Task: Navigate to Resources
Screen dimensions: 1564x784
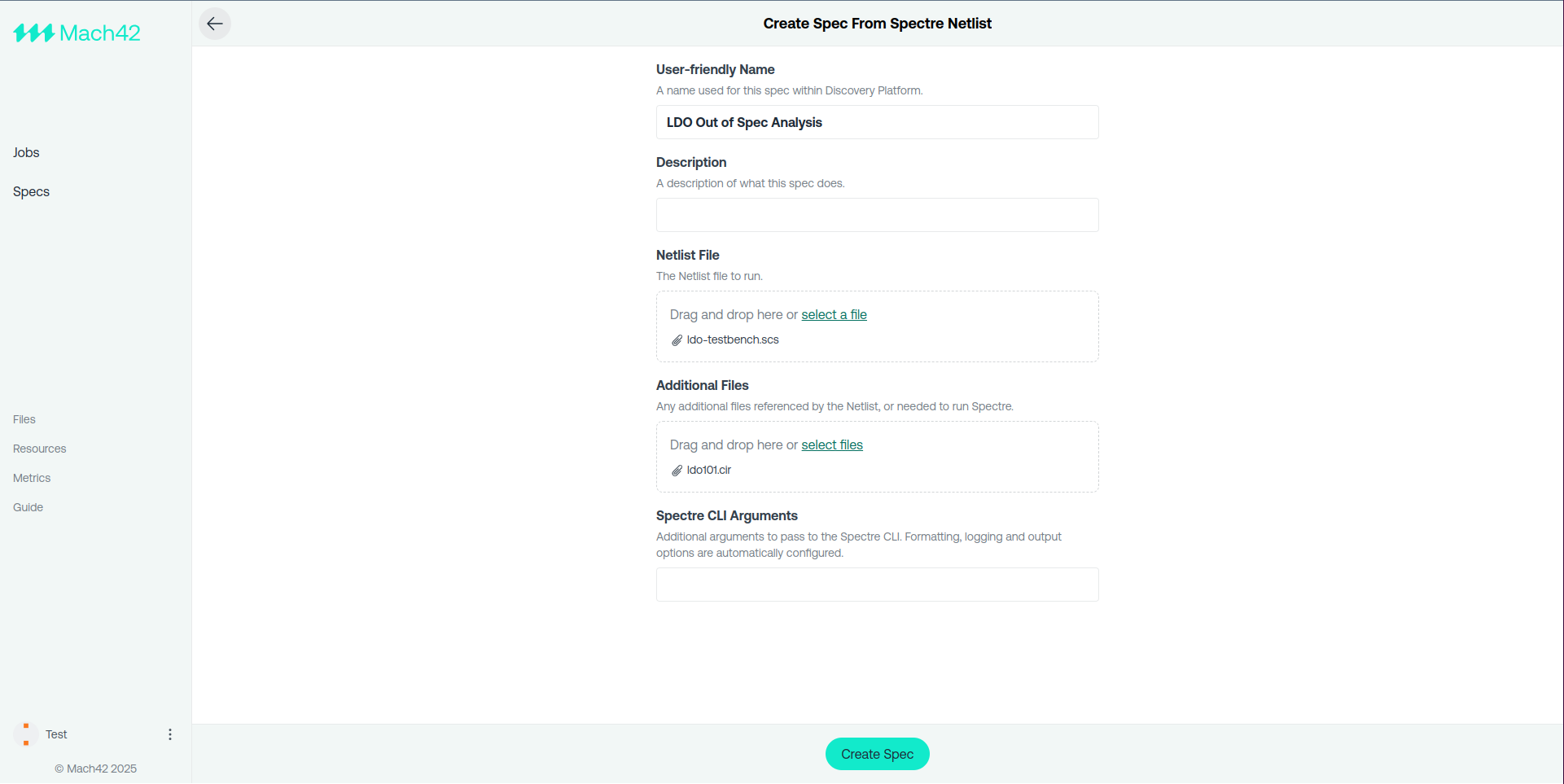Action: (x=39, y=449)
